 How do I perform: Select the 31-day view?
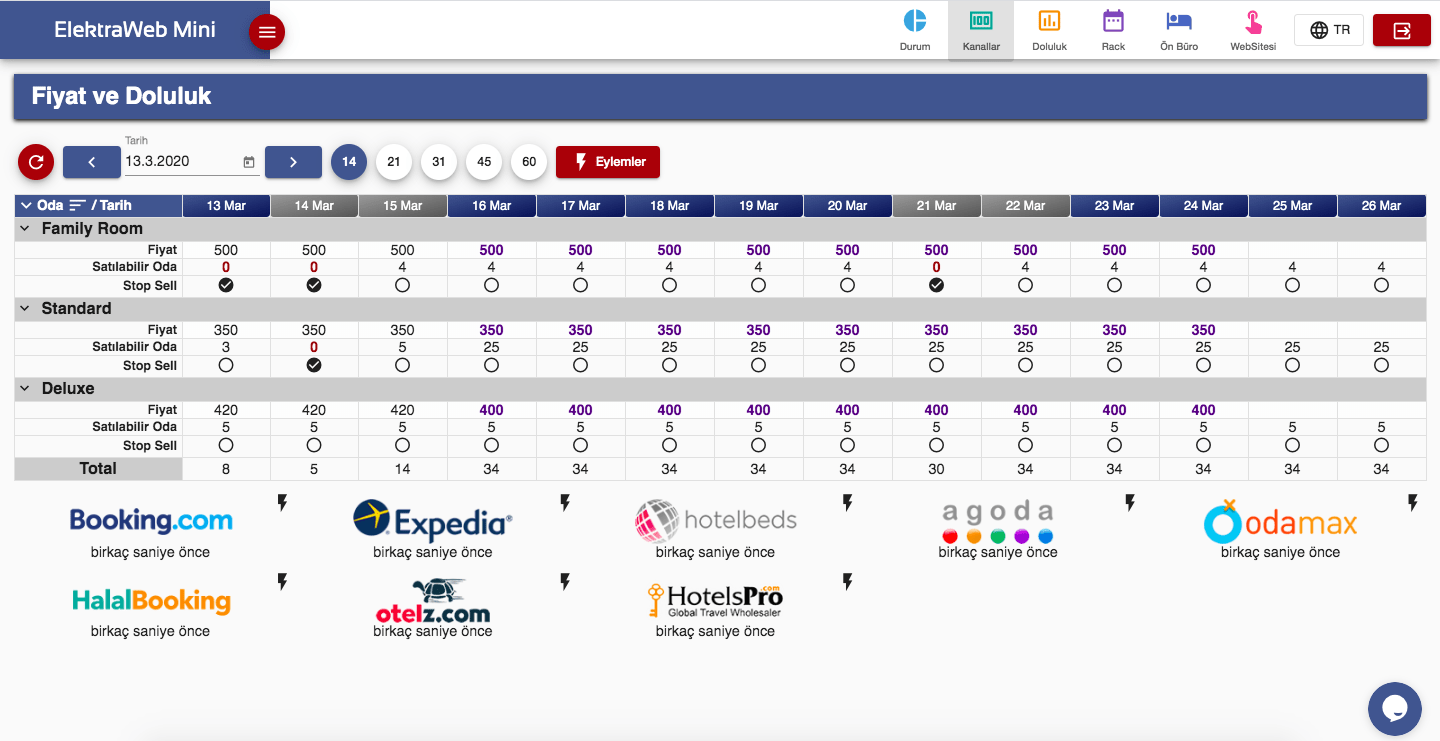tap(439, 161)
